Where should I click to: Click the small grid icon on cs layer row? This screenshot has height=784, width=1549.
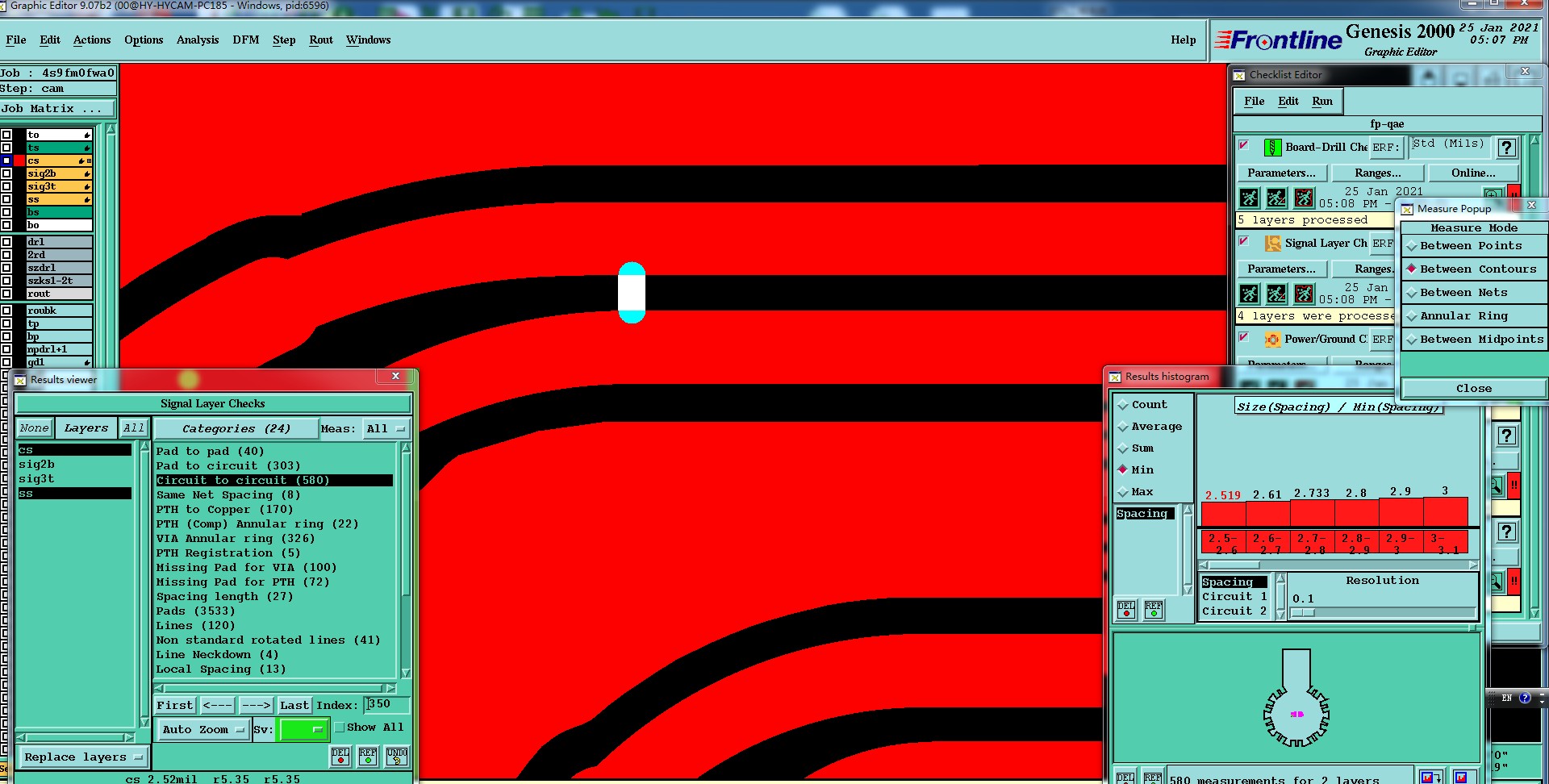click(x=89, y=161)
